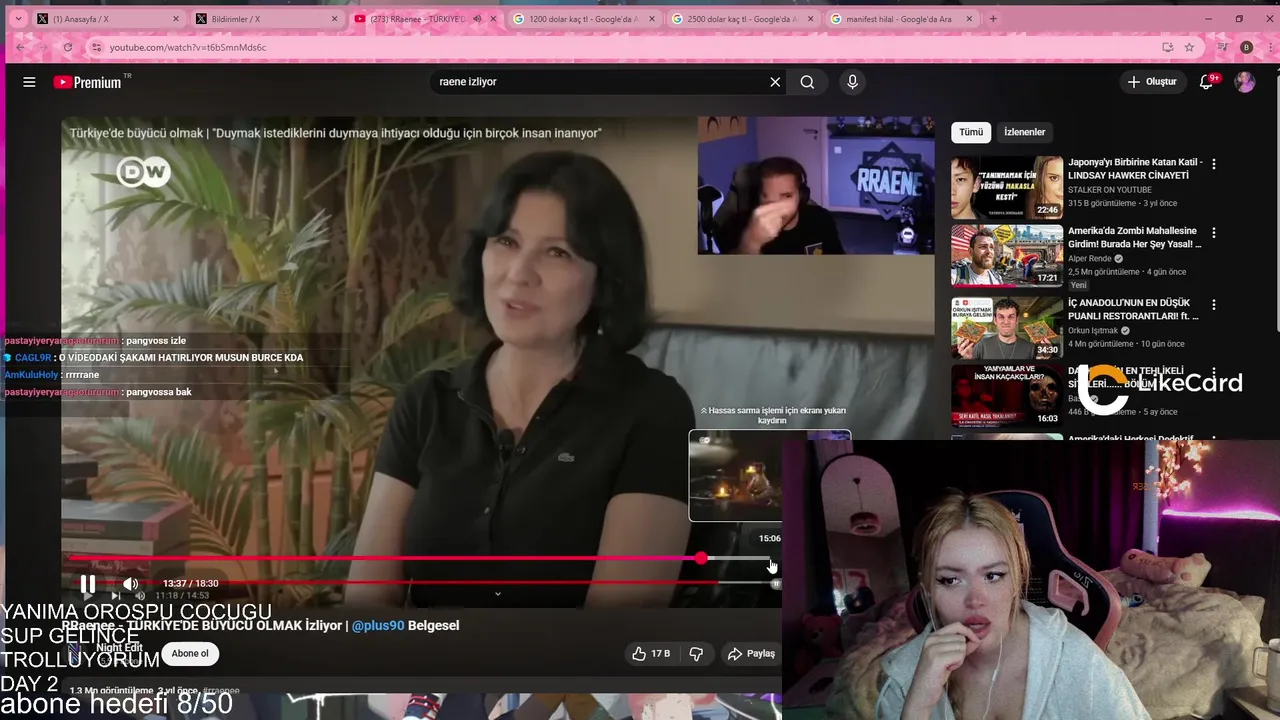Open options for İÇ ANADOLU'NUN EN DÜŞÜK video
Screen dimensions: 1280x720
coord(1214,304)
